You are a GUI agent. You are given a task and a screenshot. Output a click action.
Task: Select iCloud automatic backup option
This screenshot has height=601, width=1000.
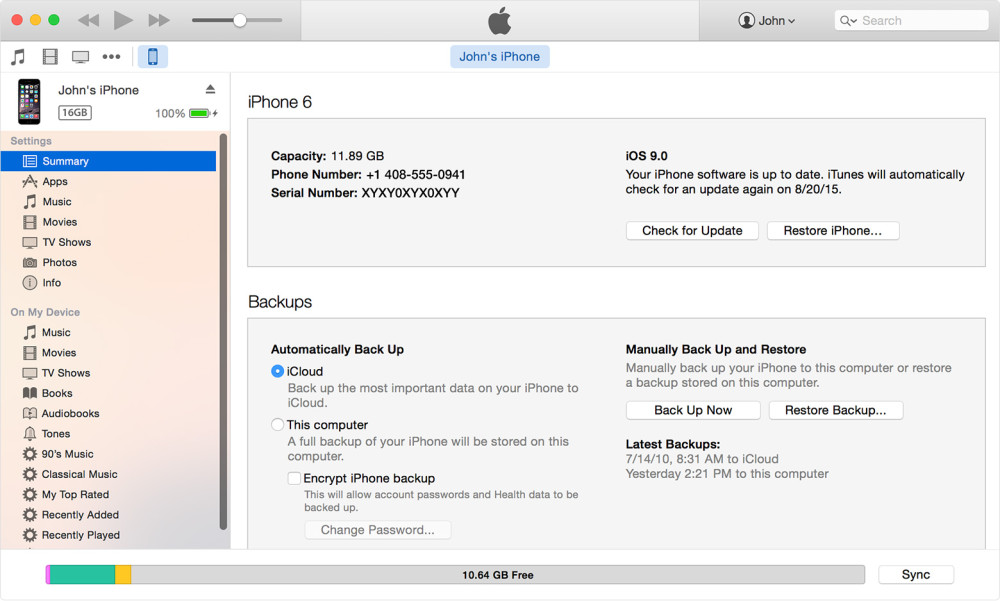[278, 371]
